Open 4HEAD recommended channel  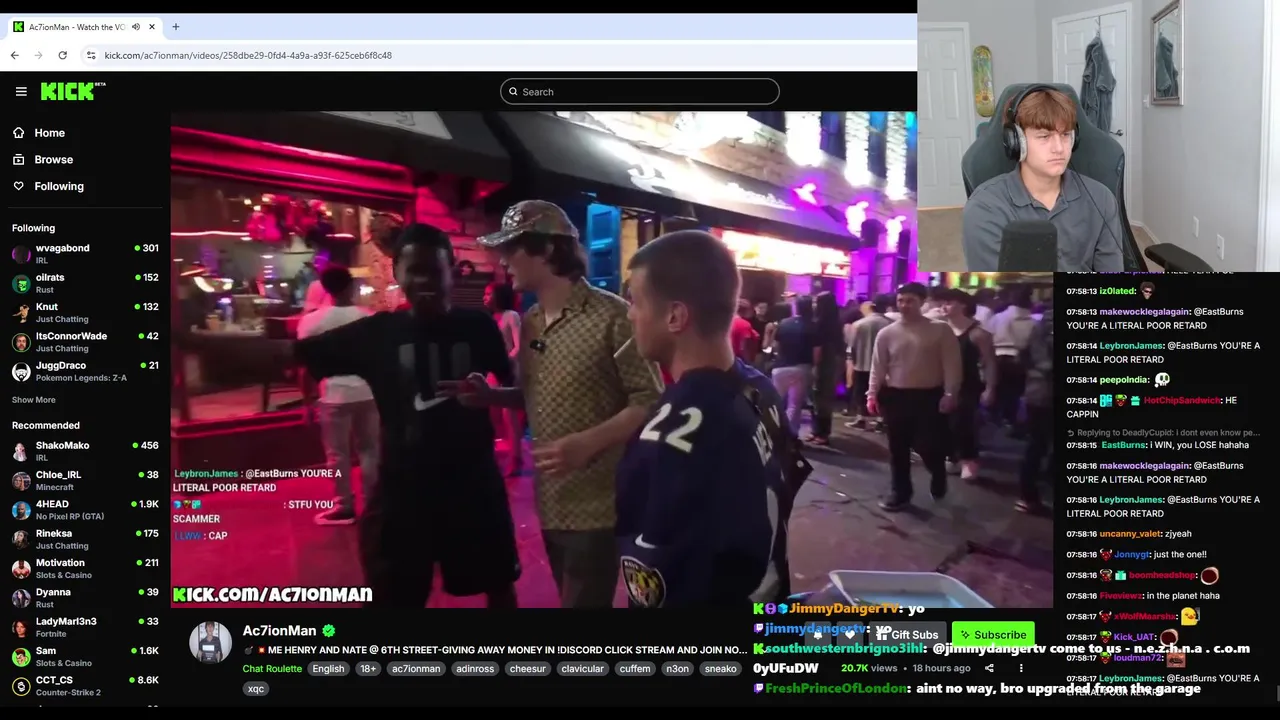tap(85, 510)
